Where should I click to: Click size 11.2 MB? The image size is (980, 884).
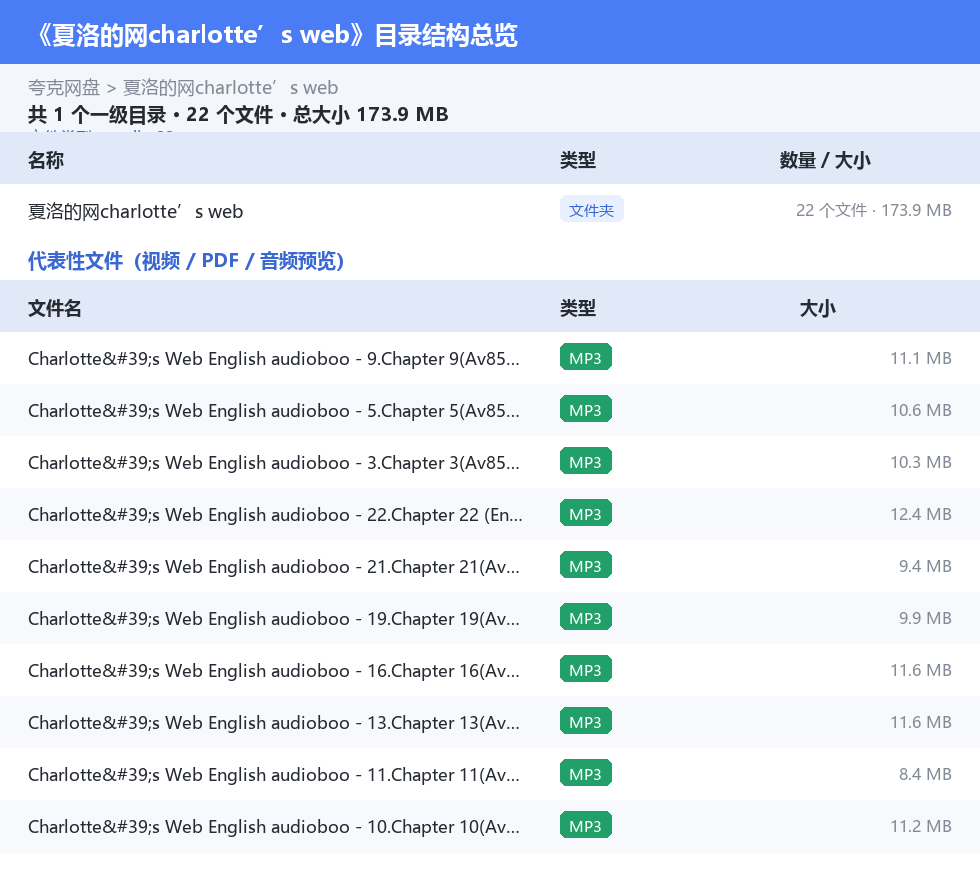tap(921, 825)
